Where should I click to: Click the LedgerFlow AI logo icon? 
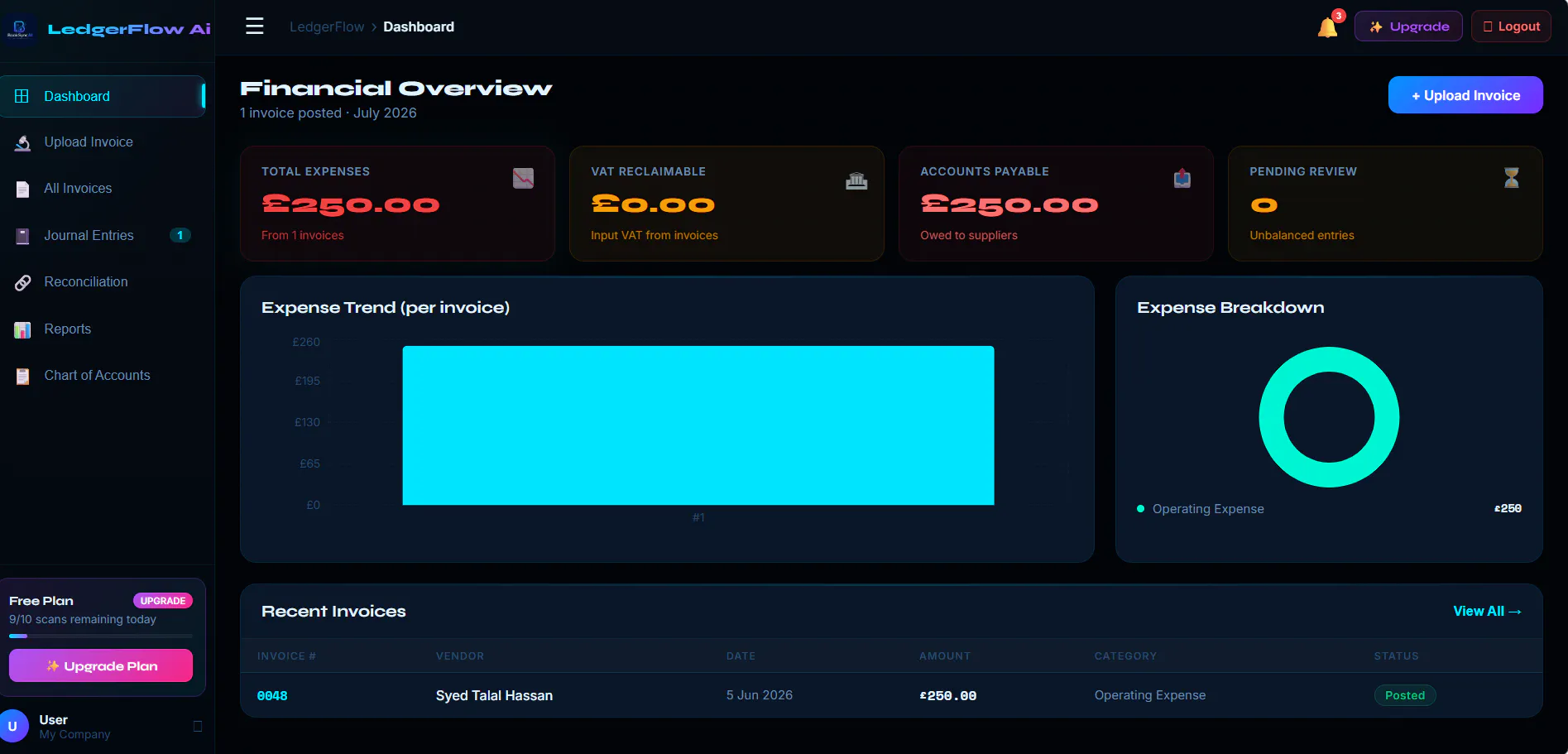click(20, 29)
